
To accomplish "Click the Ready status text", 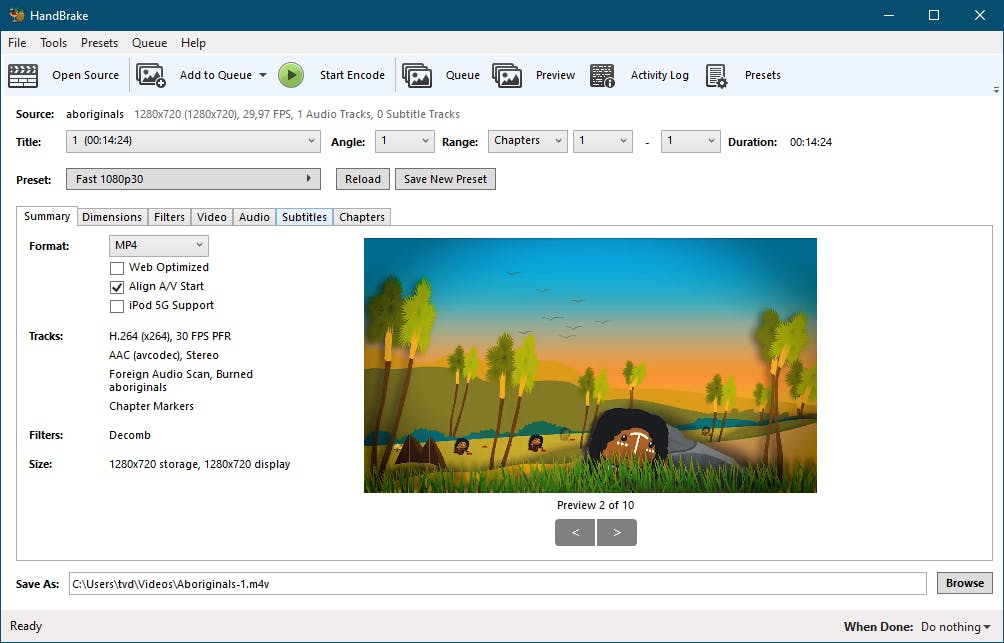I will 26,626.
